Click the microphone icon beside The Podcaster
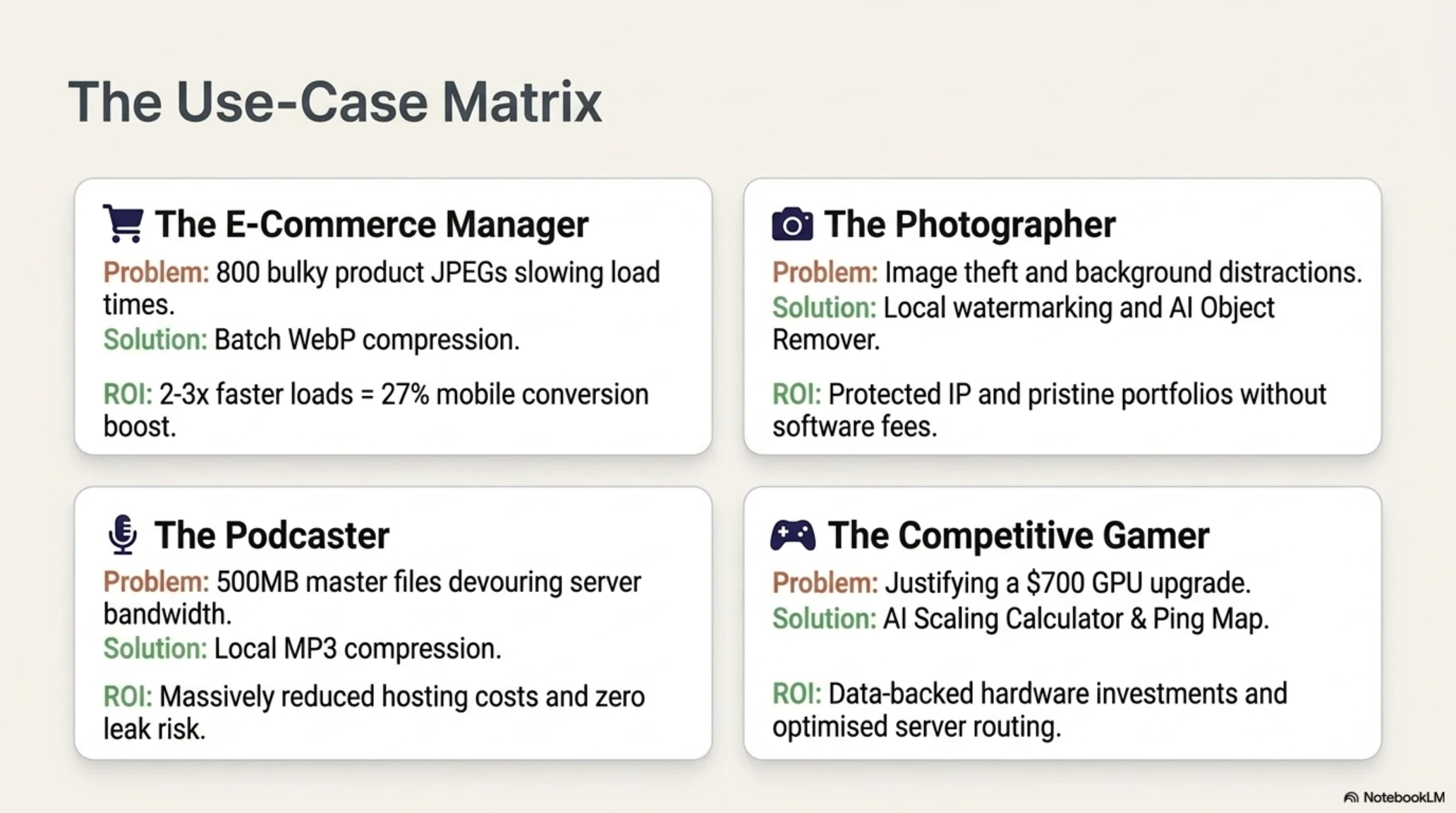This screenshot has height=813, width=1456. pyautogui.click(x=123, y=534)
